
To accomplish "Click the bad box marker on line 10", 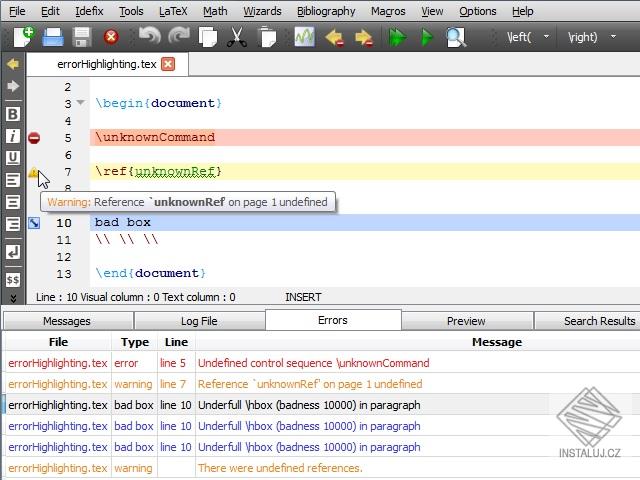I will 34,223.
